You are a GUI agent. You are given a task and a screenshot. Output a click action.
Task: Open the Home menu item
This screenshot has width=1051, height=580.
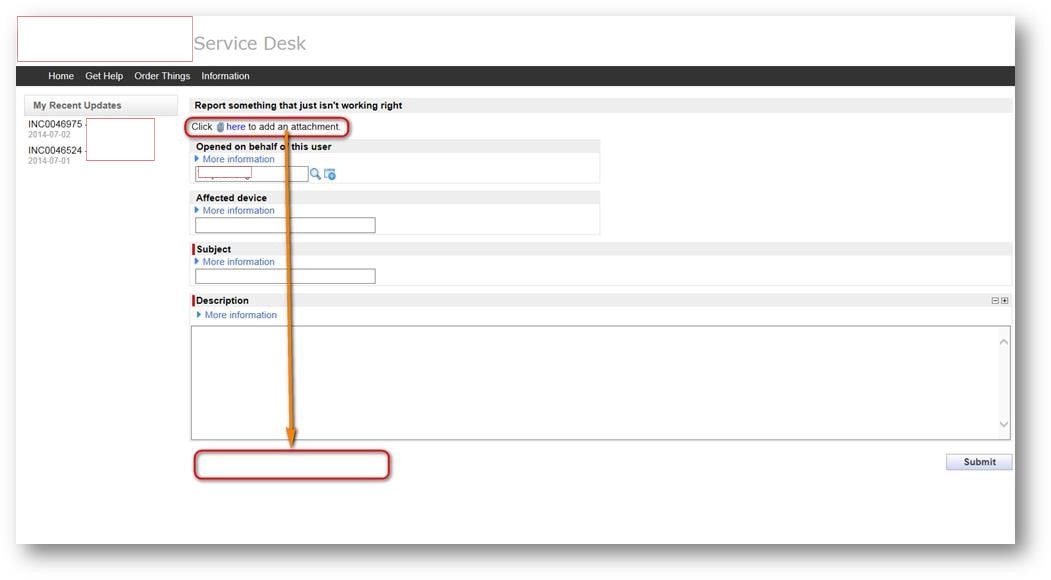(x=61, y=75)
